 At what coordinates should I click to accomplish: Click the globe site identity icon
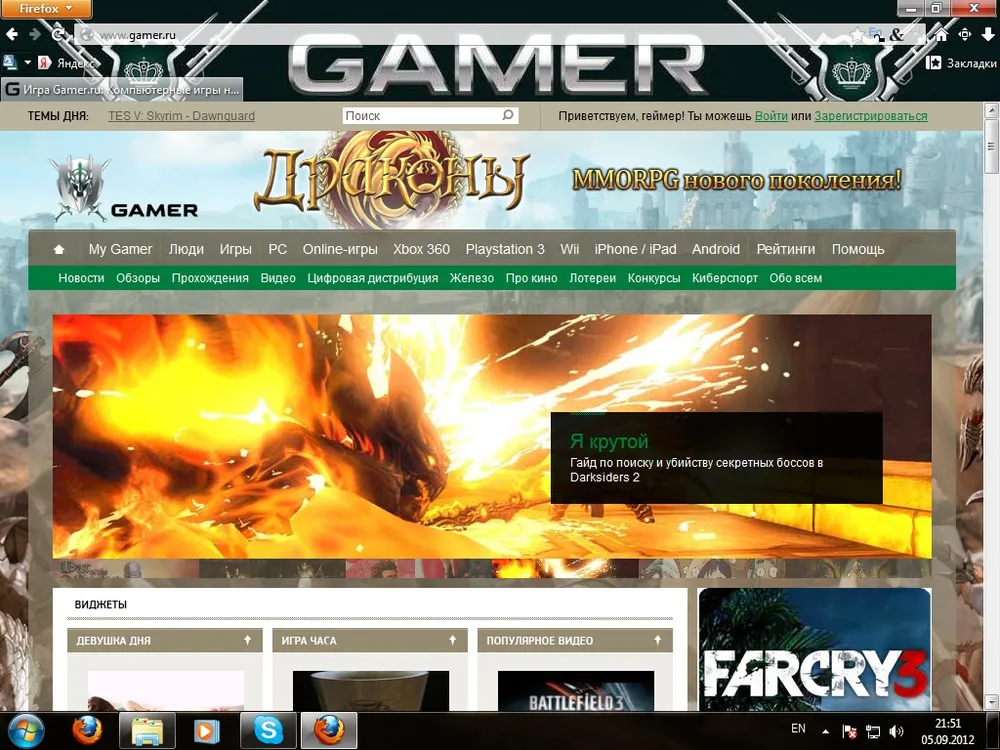87,35
